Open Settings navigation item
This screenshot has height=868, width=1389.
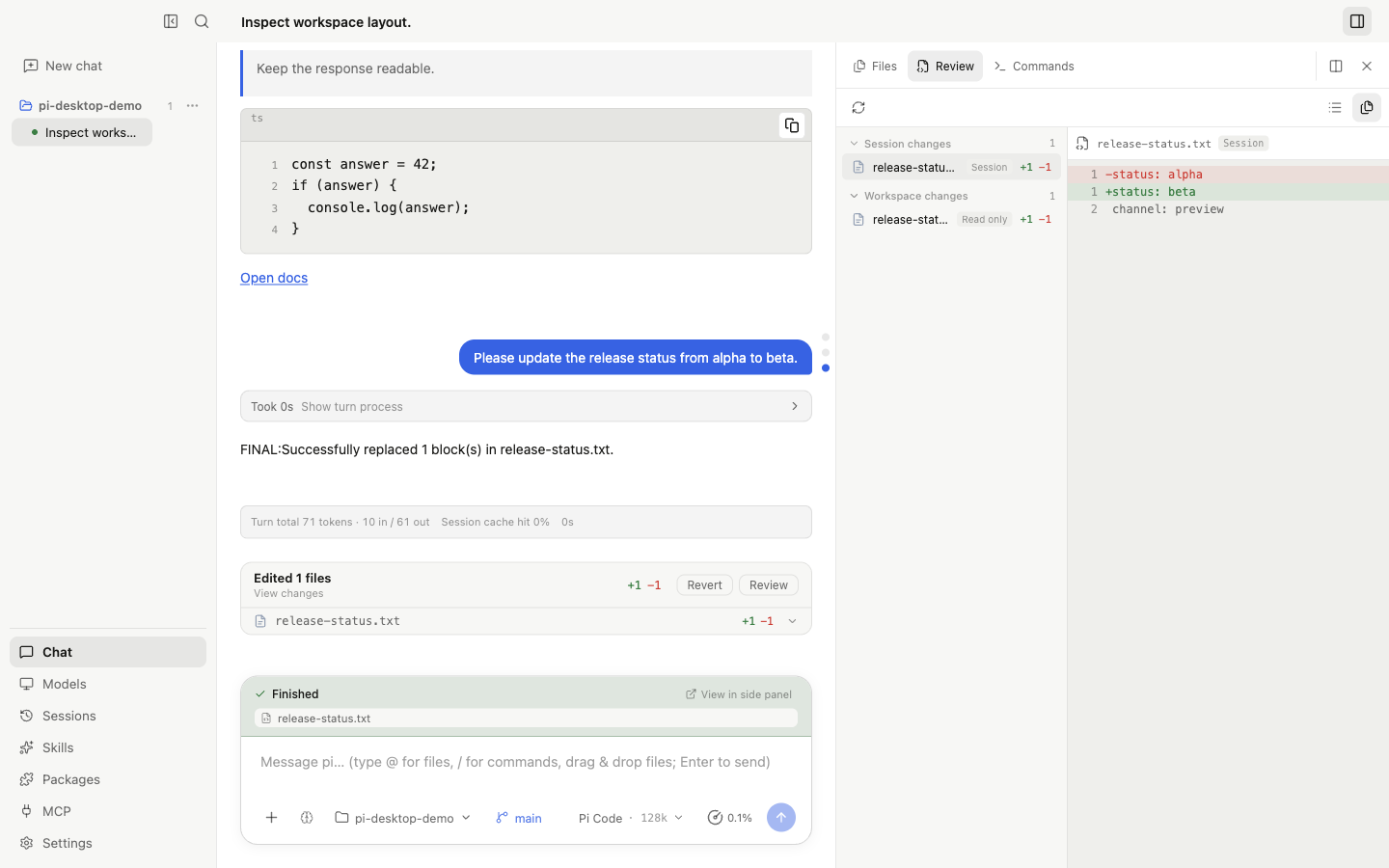tap(108, 843)
